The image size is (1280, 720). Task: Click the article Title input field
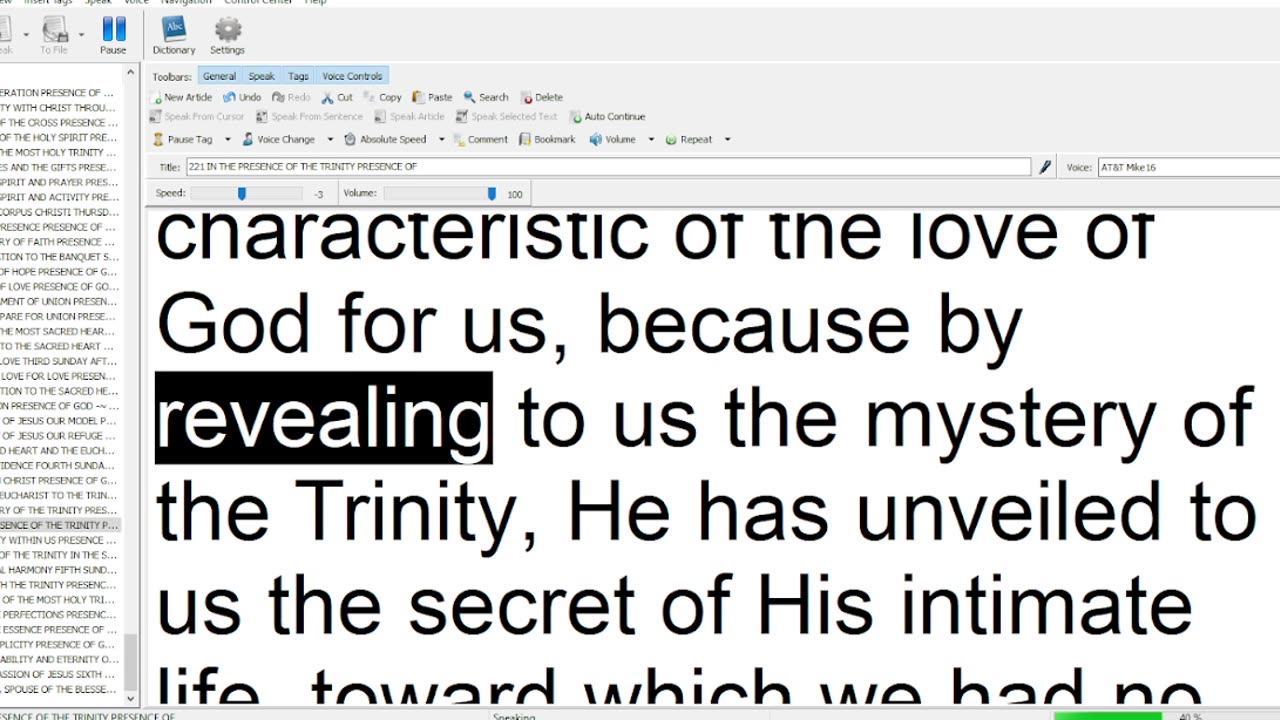[x=608, y=167]
